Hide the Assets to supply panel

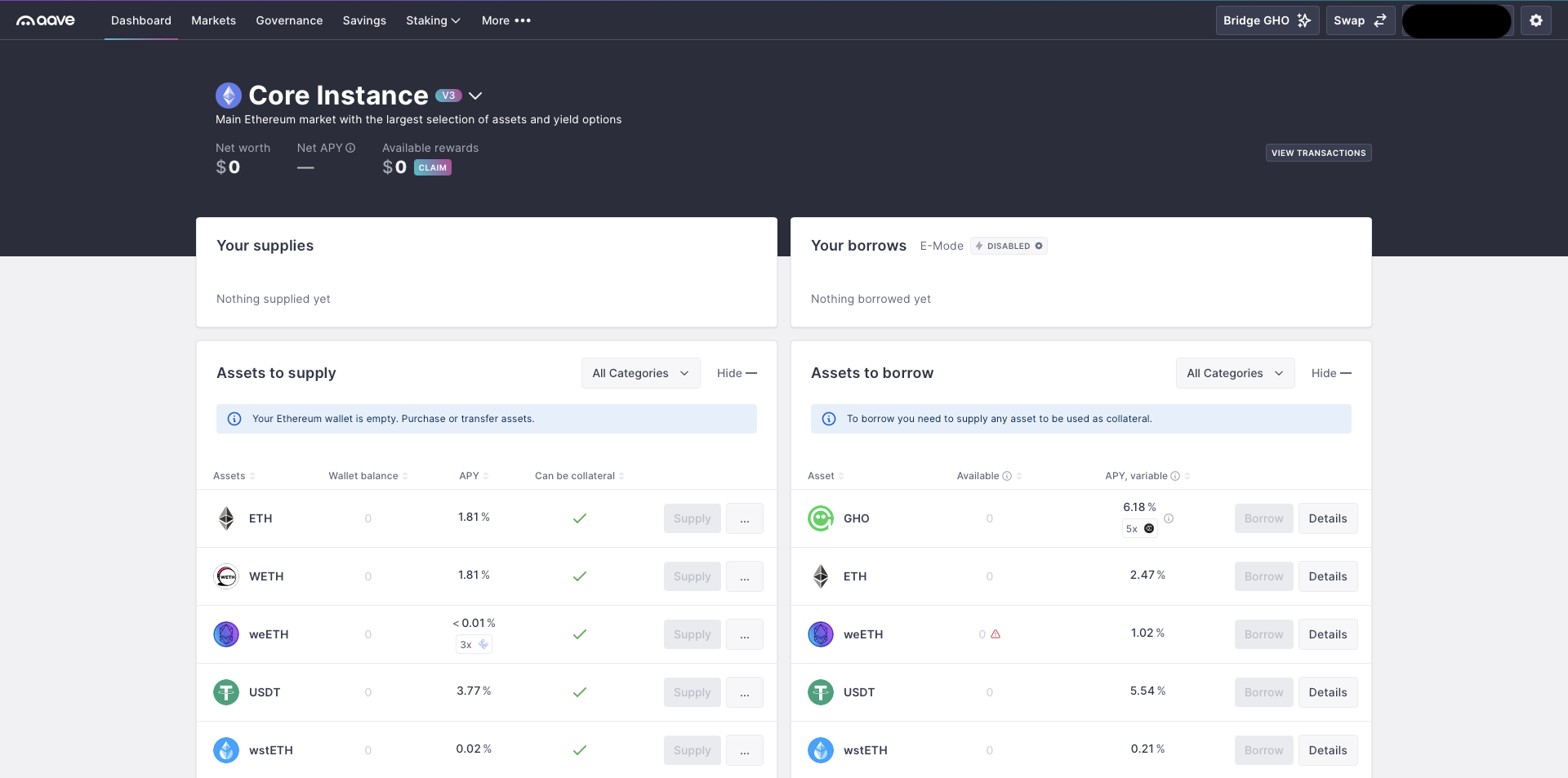pos(737,373)
